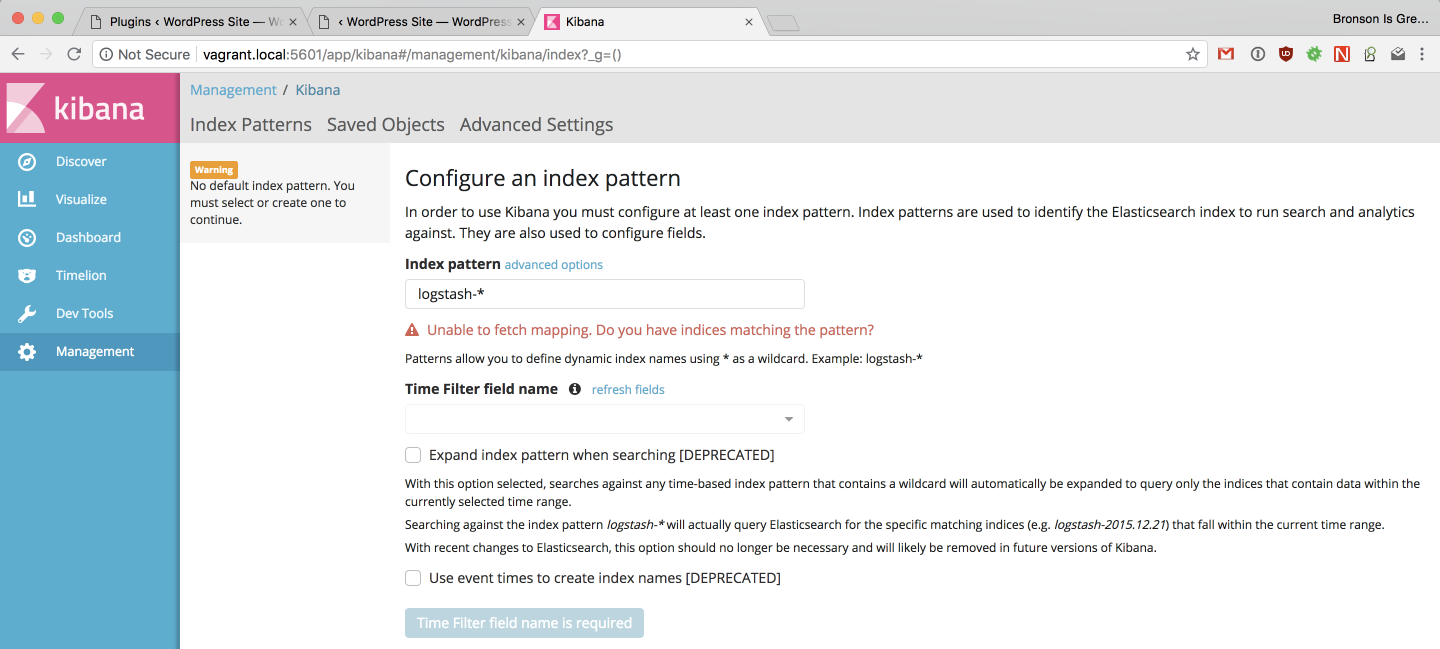
Task: Open a new browser tab
Action: click(783, 22)
